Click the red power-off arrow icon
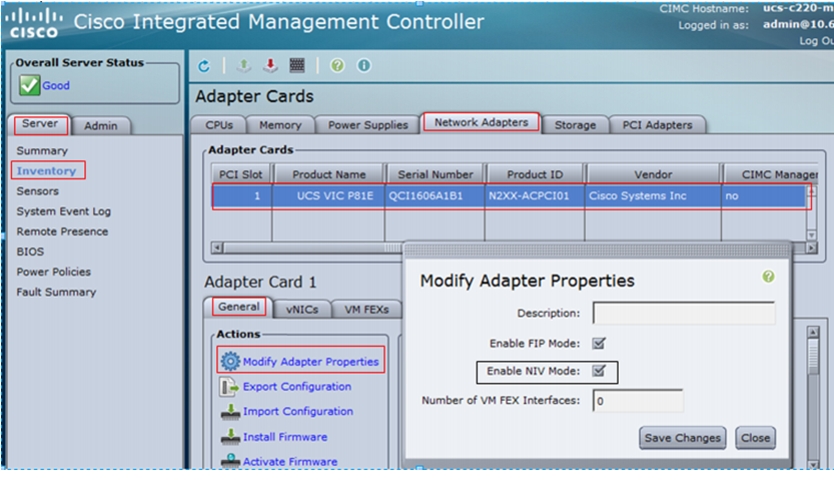834x483 pixels. click(x=270, y=65)
